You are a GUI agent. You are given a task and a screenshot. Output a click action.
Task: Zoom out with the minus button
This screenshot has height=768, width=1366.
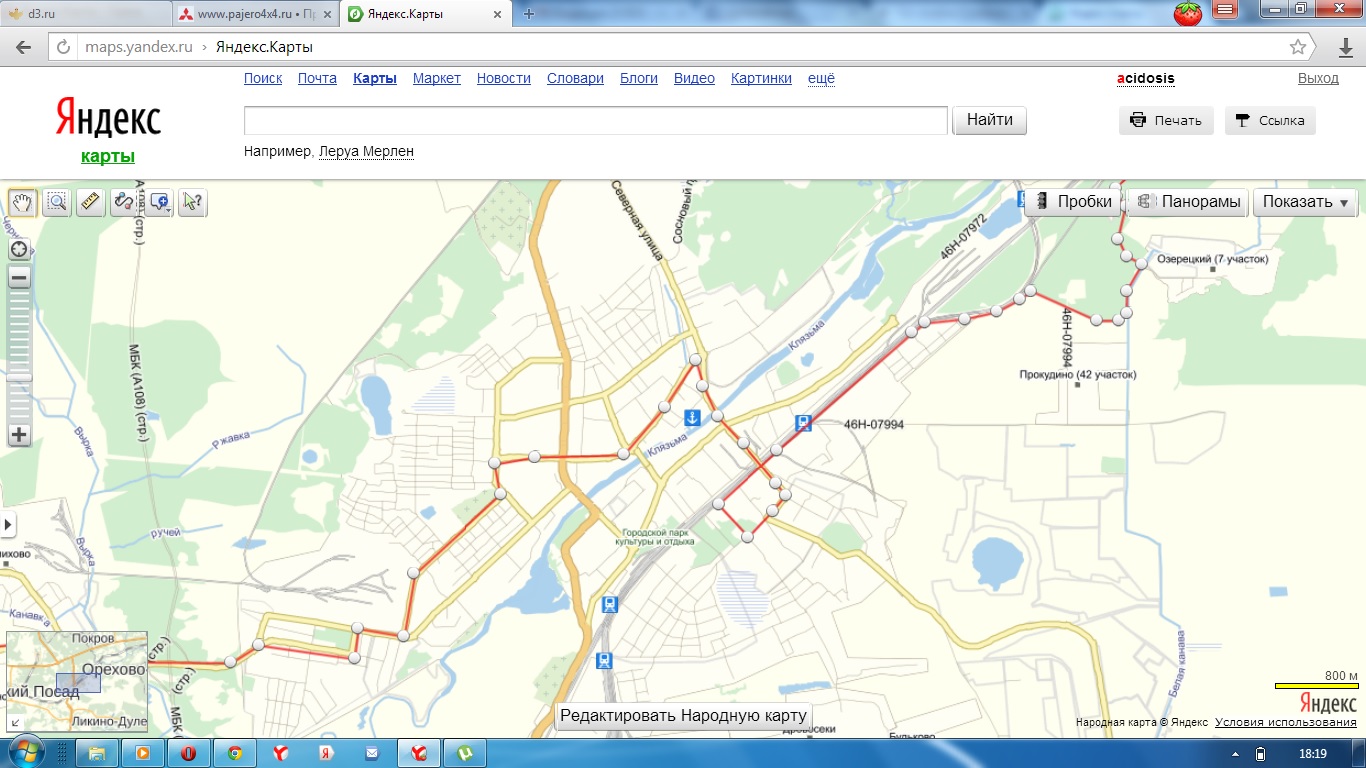click(18, 278)
